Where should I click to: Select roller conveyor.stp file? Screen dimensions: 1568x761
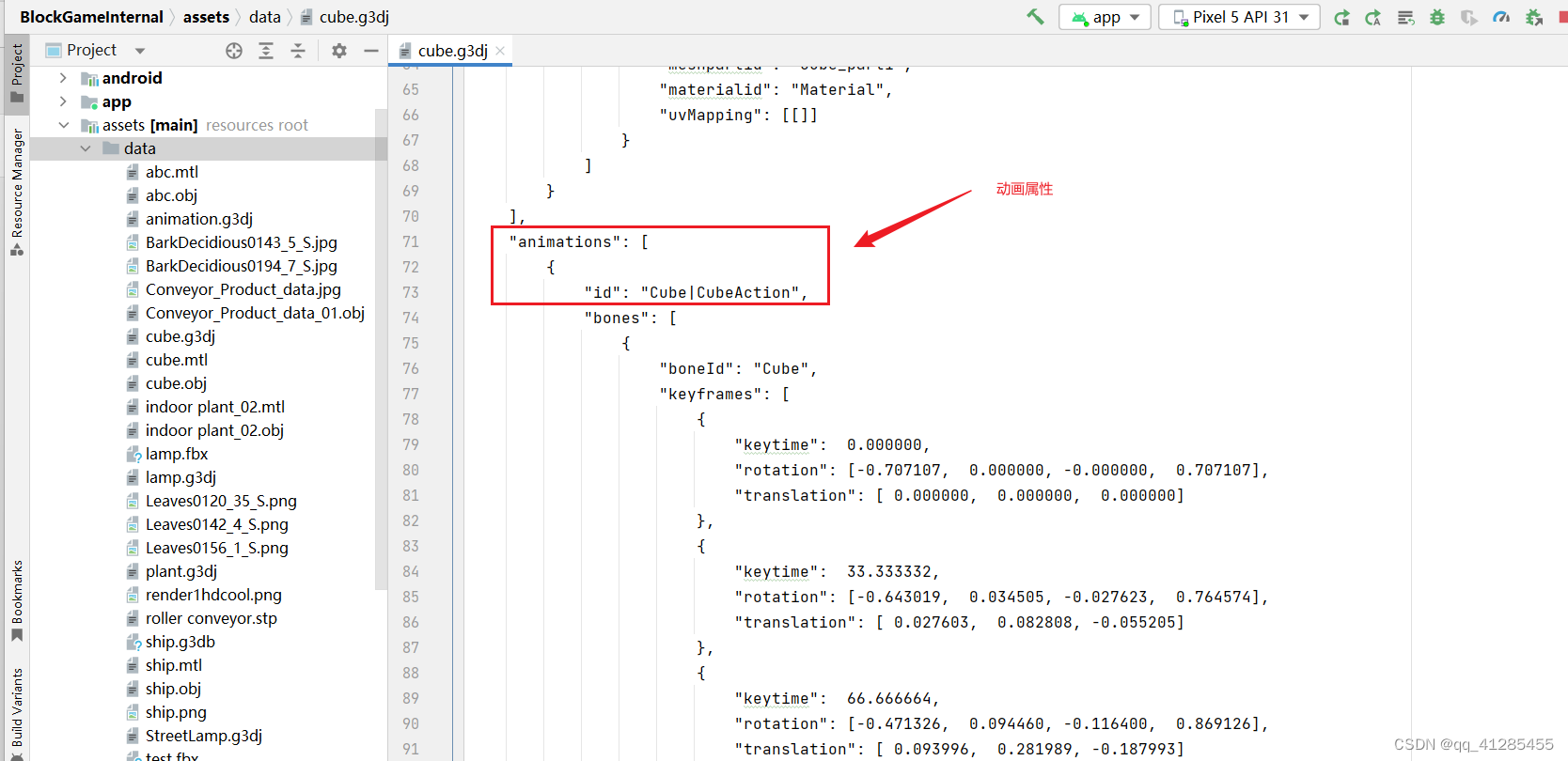212,618
